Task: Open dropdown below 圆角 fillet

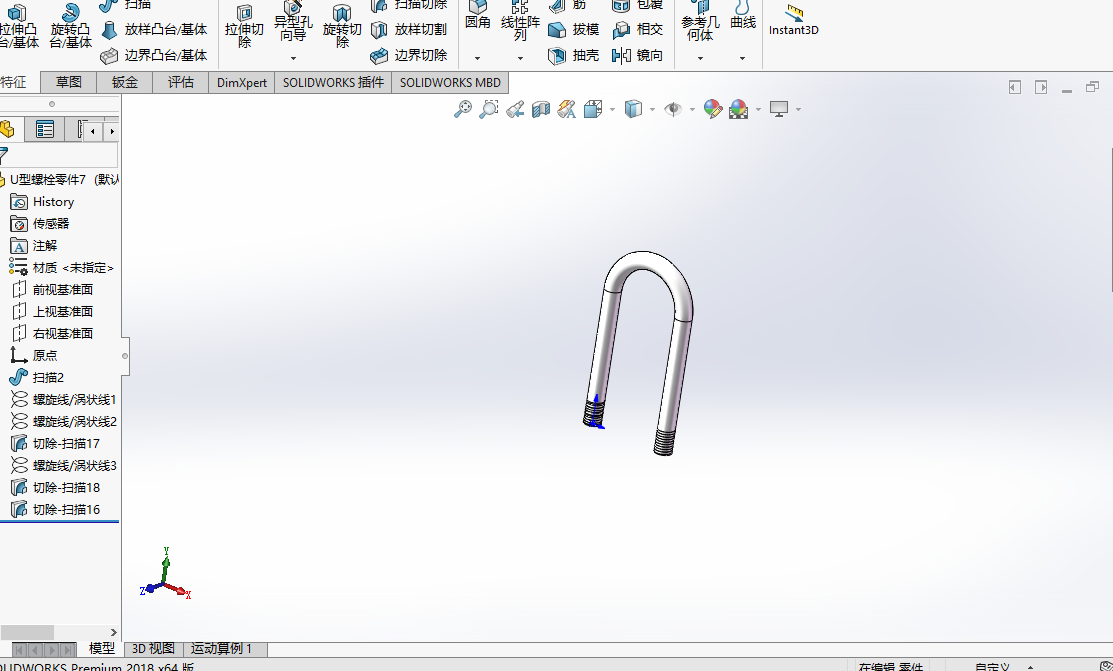Action: 478,58
